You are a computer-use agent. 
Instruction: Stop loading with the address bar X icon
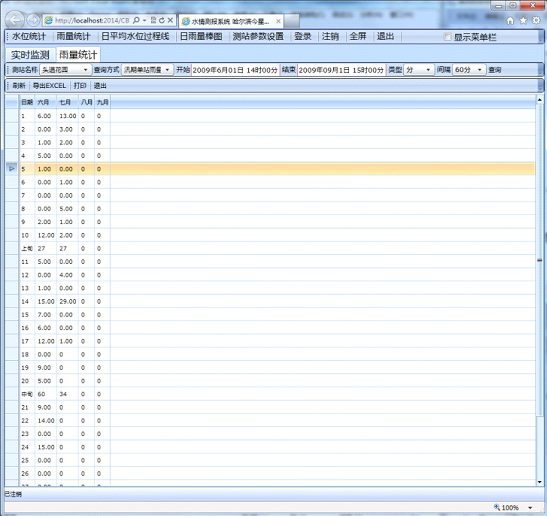point(170,20)
